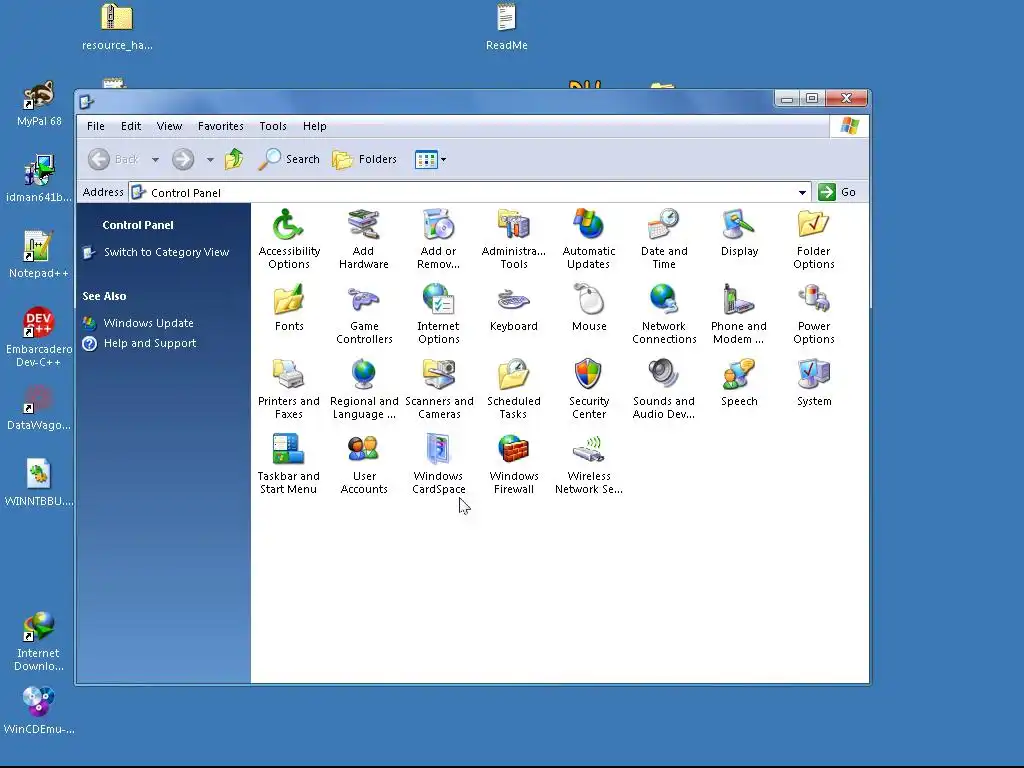Open Game Controllers icon
Image resolution: width=1024 pixels, height=768 pixels.
(x=364, y=314)
